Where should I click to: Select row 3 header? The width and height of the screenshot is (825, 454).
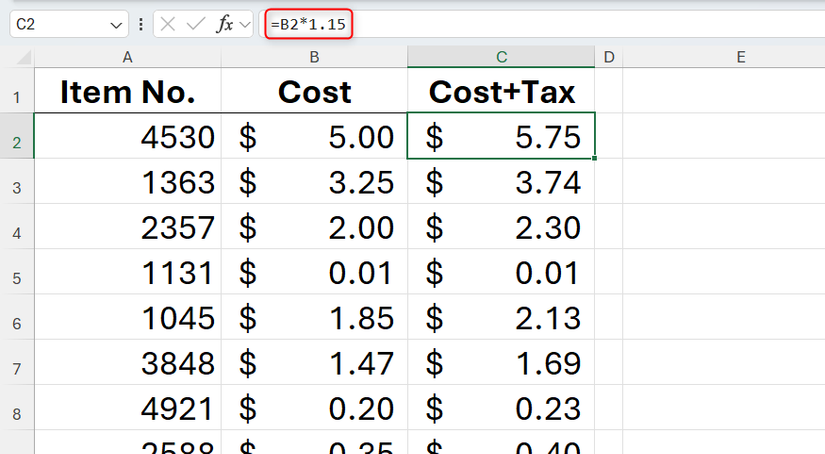pos(17,181)
